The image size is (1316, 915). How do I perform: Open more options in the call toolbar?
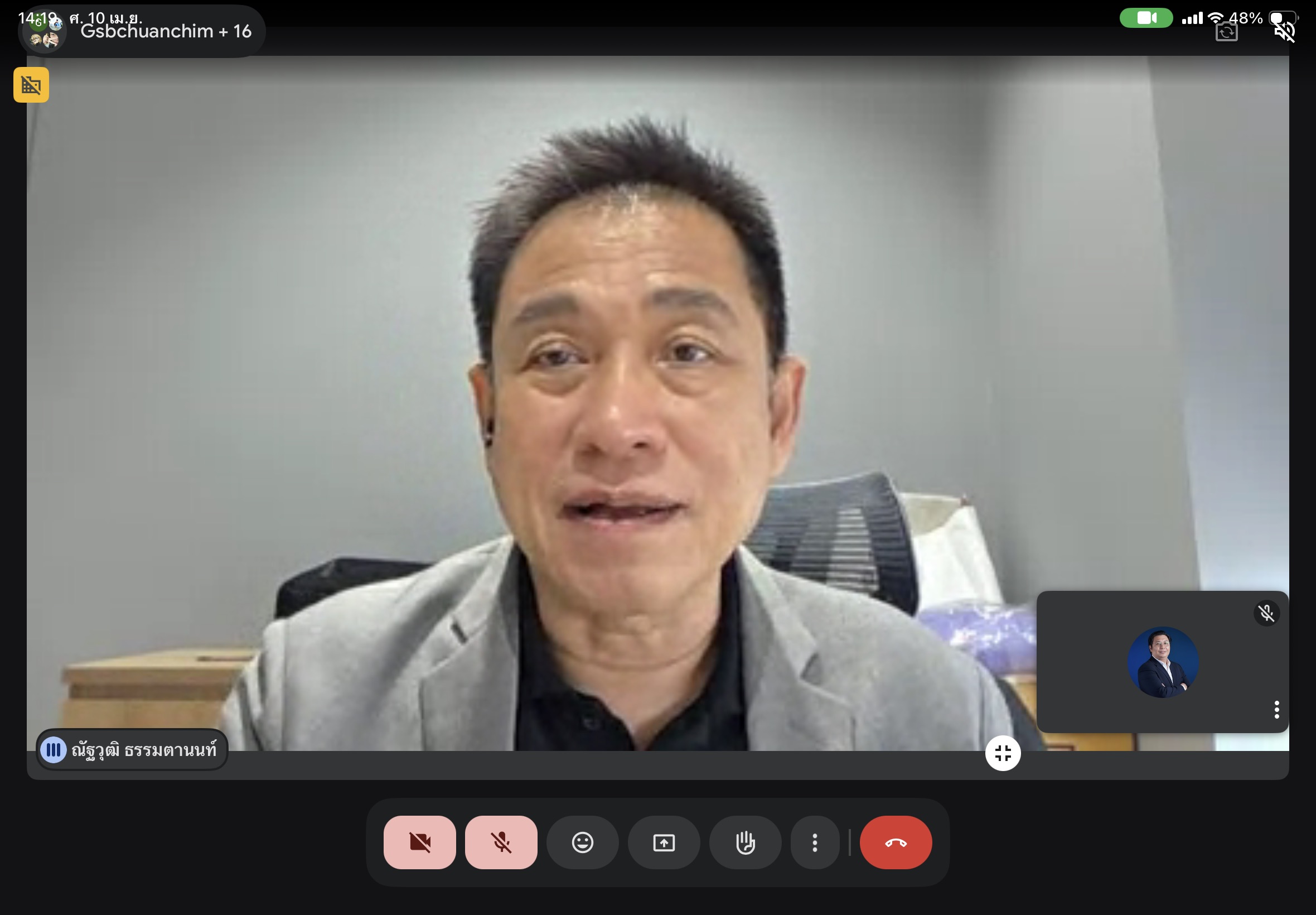[815, 842]
